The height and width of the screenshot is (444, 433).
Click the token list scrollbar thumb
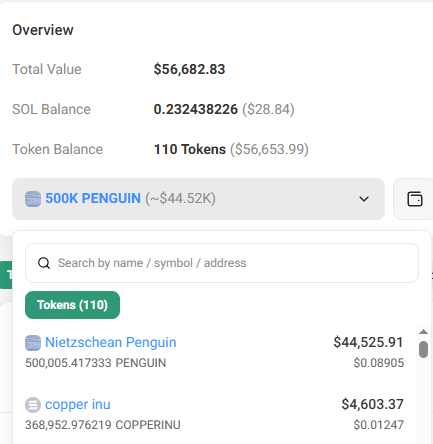coord(423,349)
